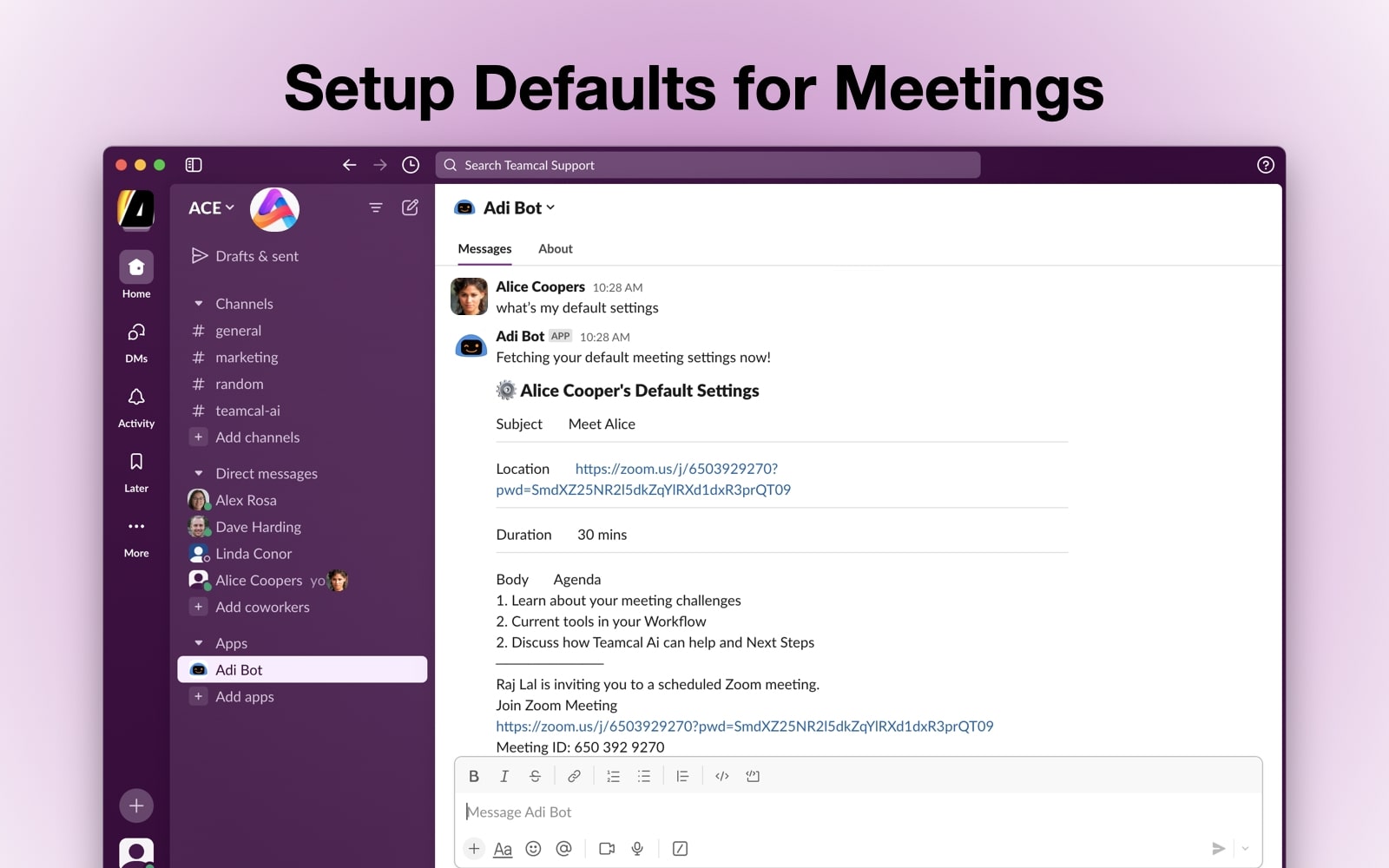Image resolution: width=1389 pixels, height=868 pixels.
Task: Open the Later bookmarks
Action: click(136, 472)
